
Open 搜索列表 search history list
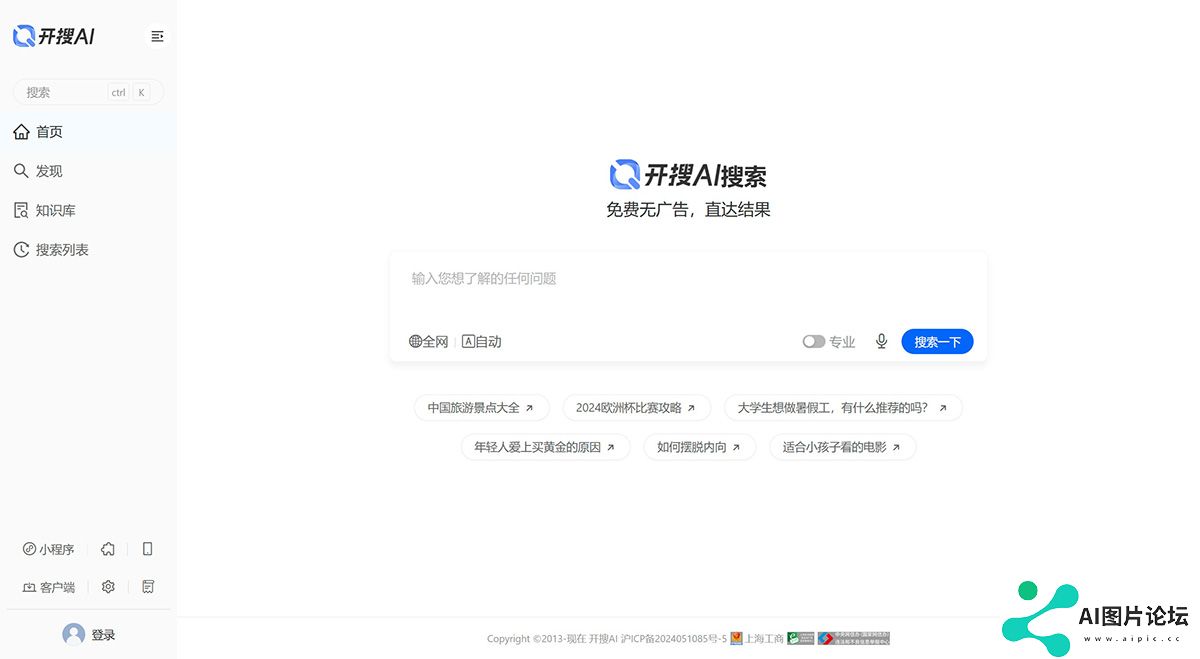(62, 250)
